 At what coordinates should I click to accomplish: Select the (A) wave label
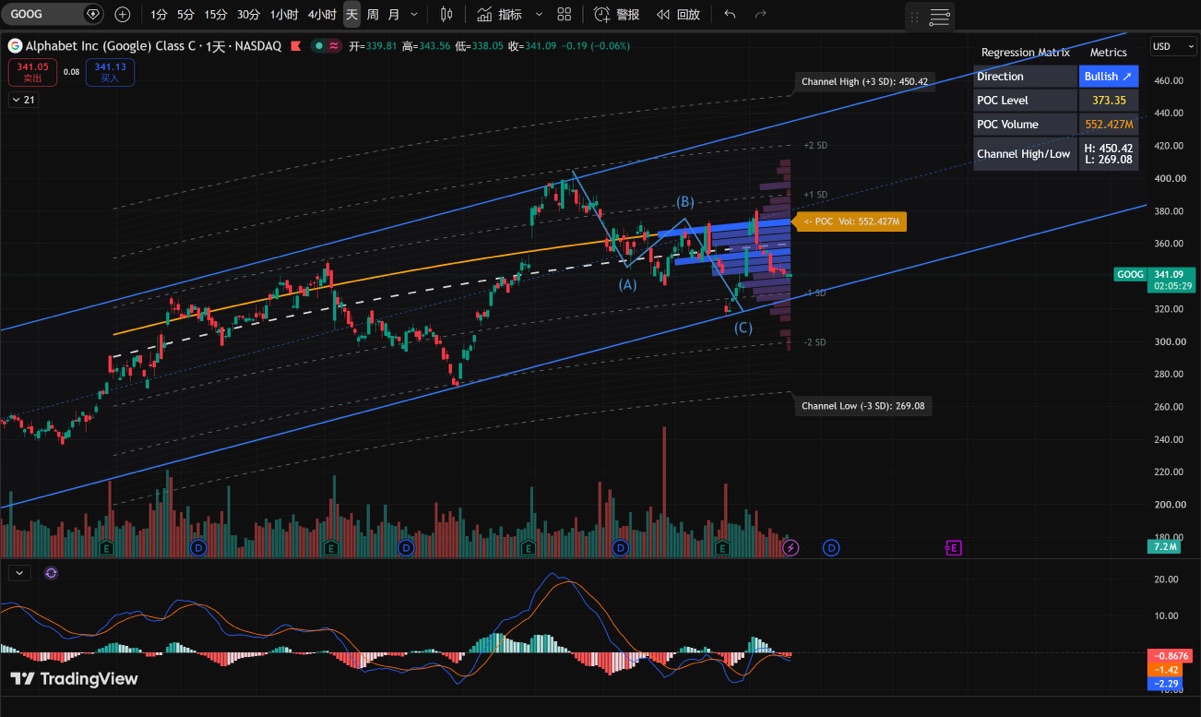coord(627,285)
